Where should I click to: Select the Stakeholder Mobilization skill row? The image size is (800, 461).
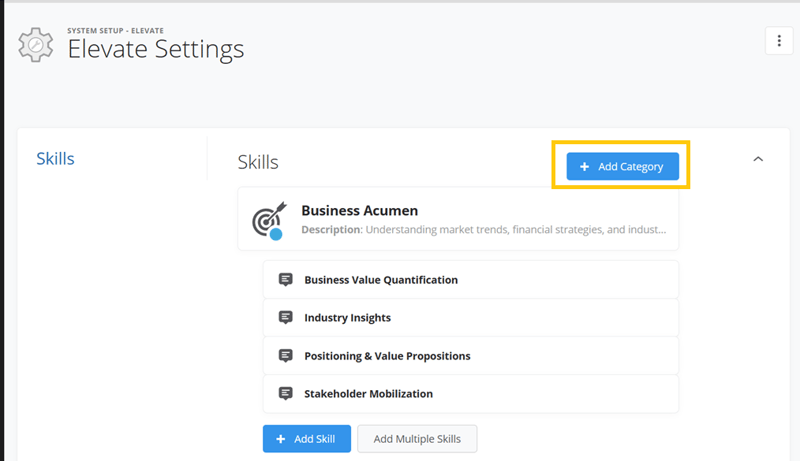point(471,393)
